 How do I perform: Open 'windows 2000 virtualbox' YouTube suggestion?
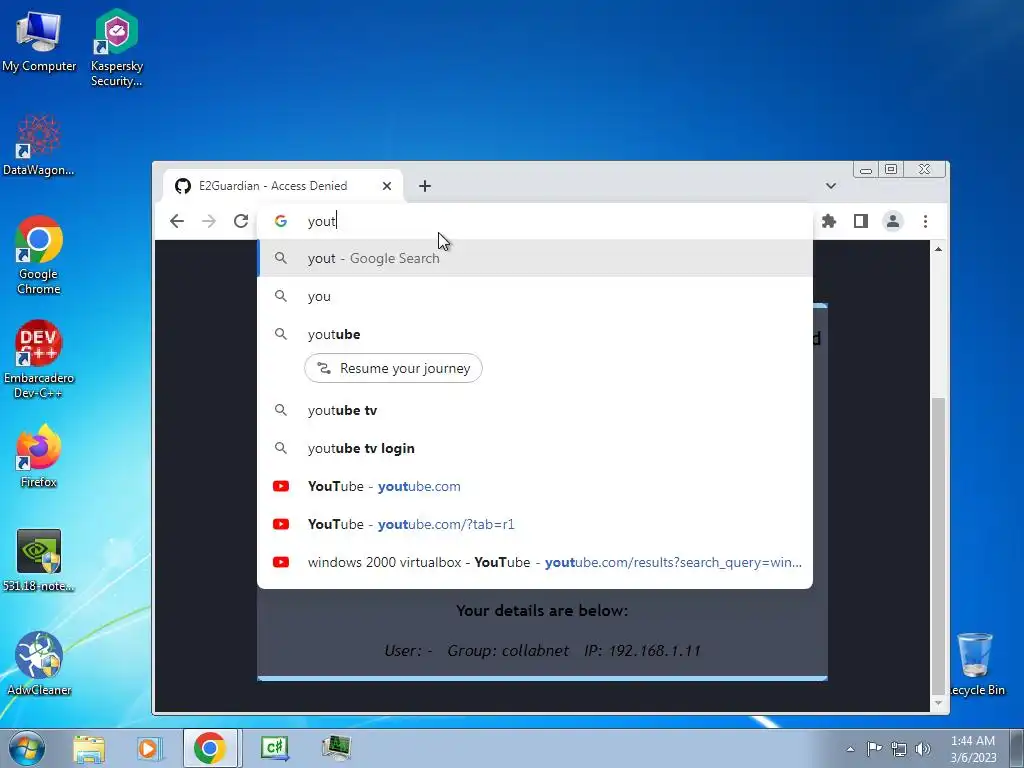pos(535,562)
